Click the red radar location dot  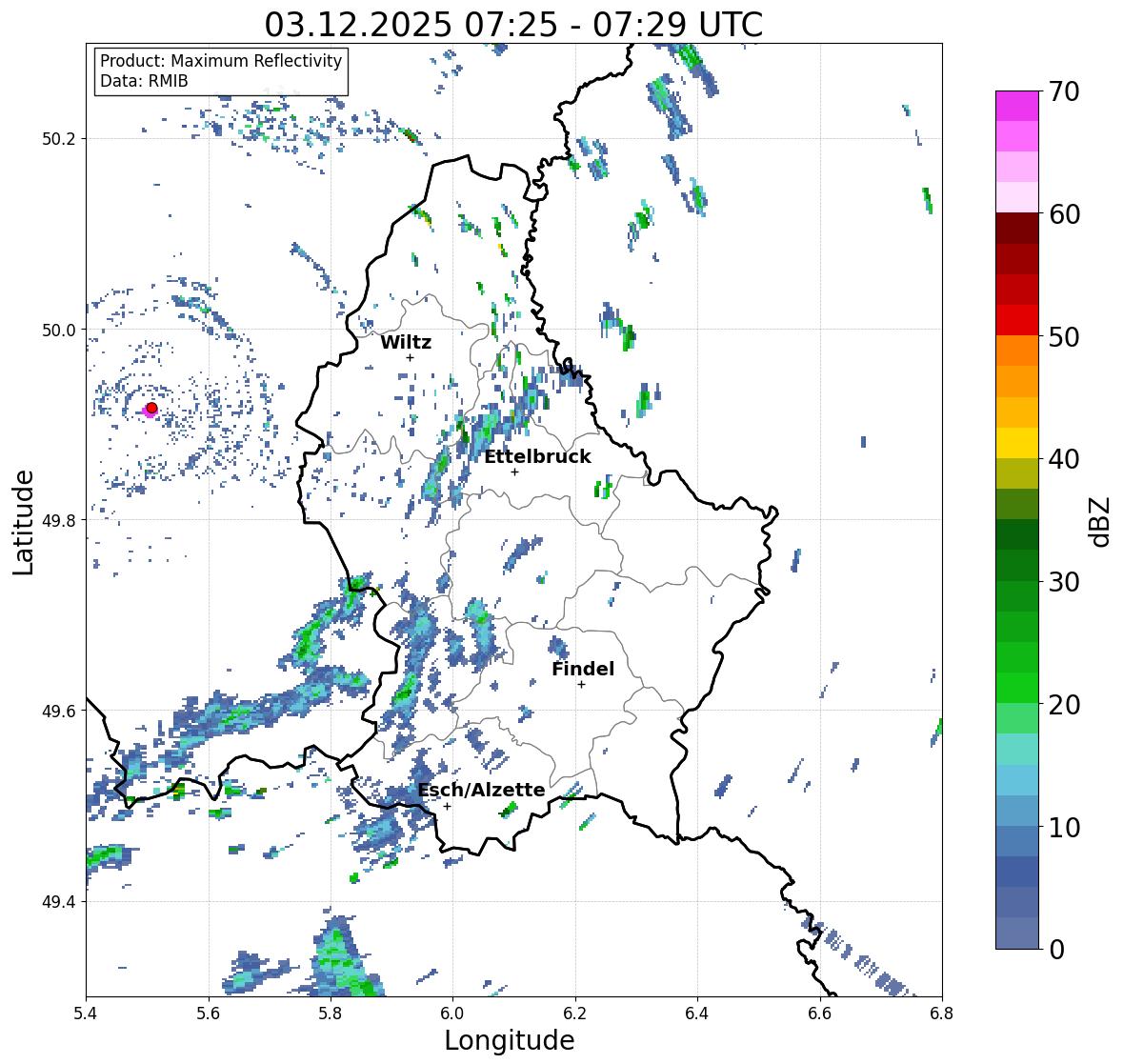click(x=151, y=408)
